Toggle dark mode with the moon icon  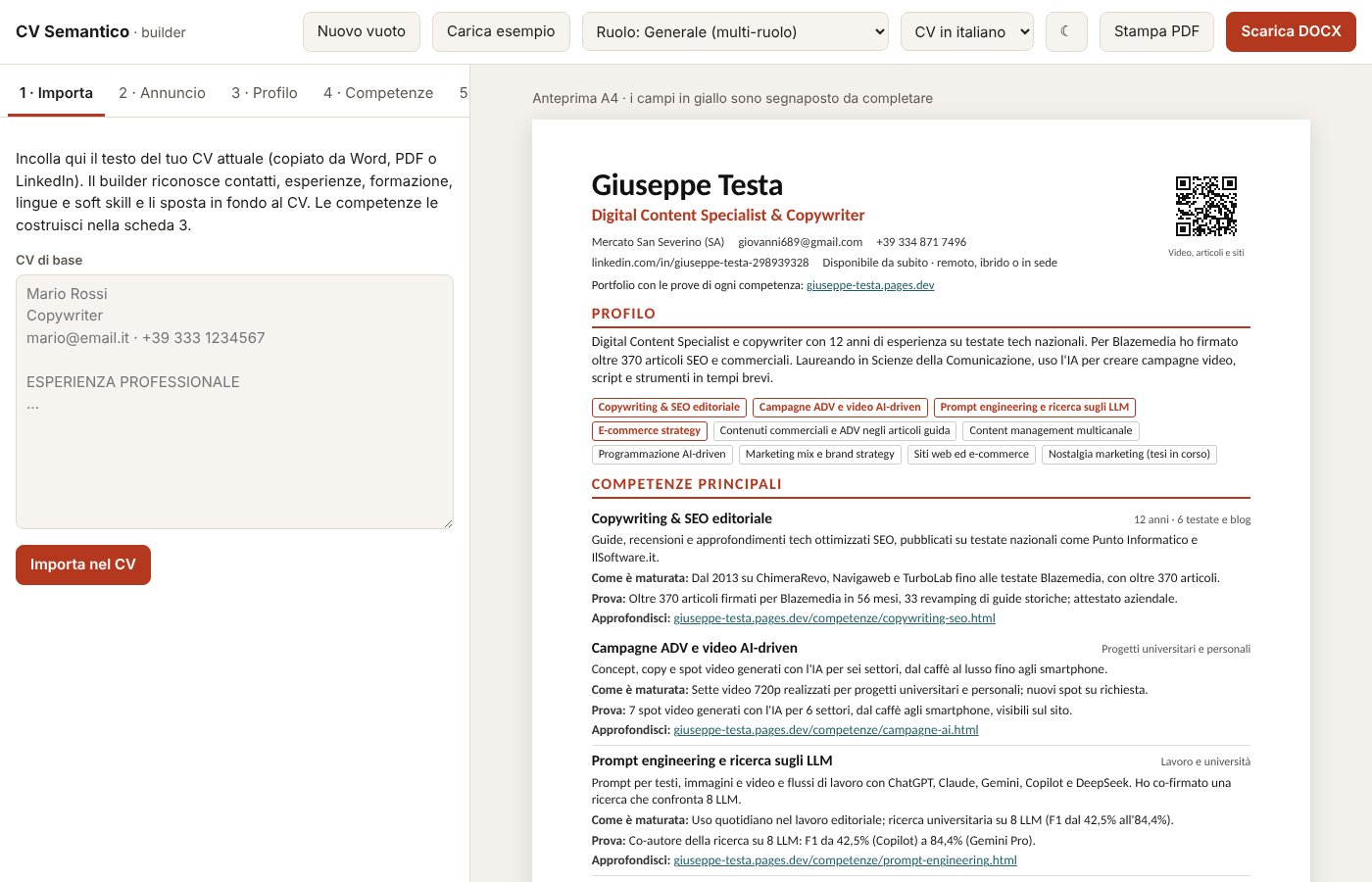coord(1066,31)
